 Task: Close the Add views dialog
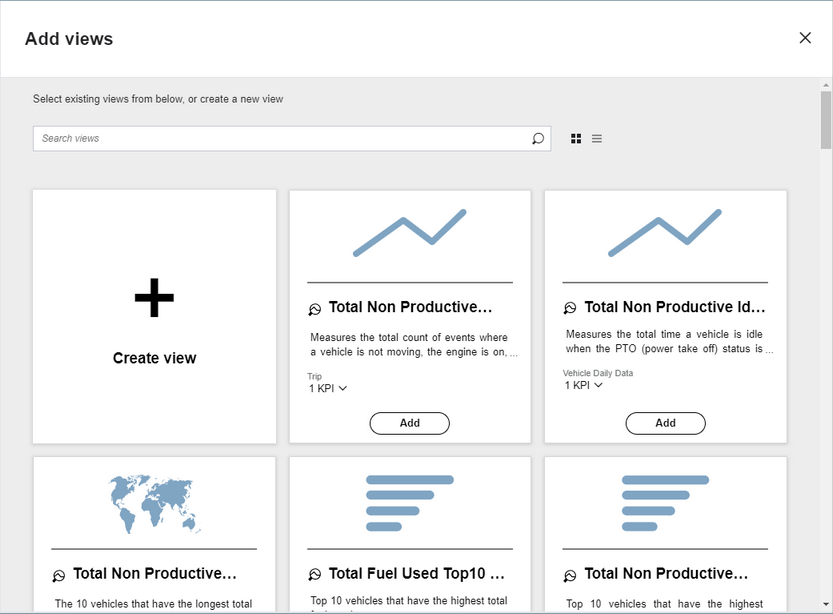(805, 38)
